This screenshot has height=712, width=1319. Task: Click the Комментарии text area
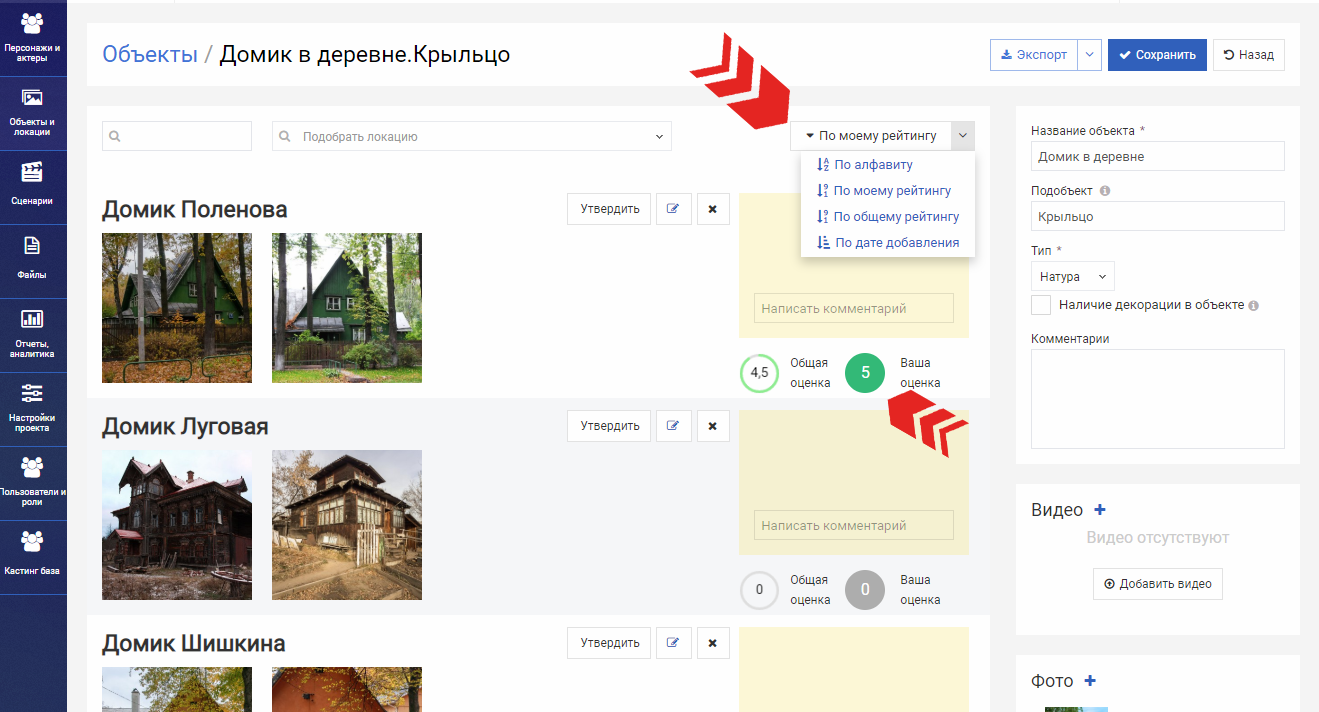[x=1158, y=399]
